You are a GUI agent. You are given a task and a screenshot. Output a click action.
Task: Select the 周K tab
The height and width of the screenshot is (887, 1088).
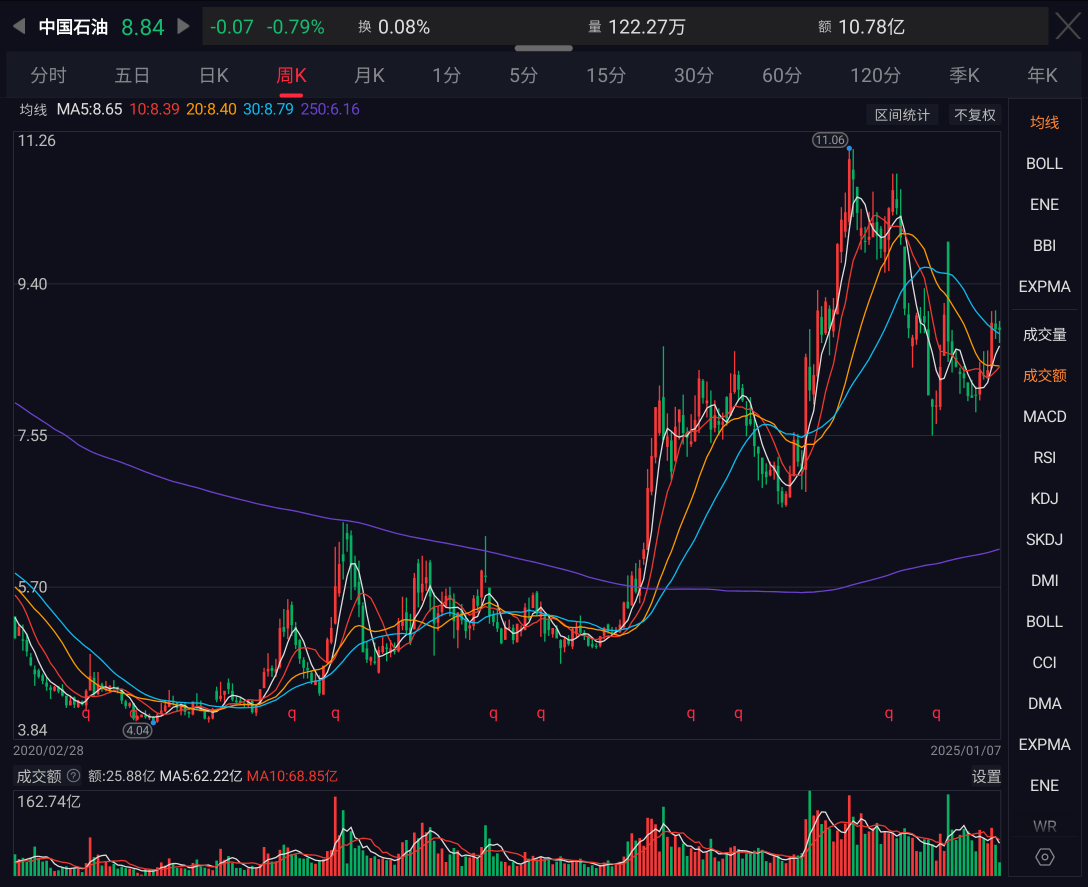(x=291, y=75)
